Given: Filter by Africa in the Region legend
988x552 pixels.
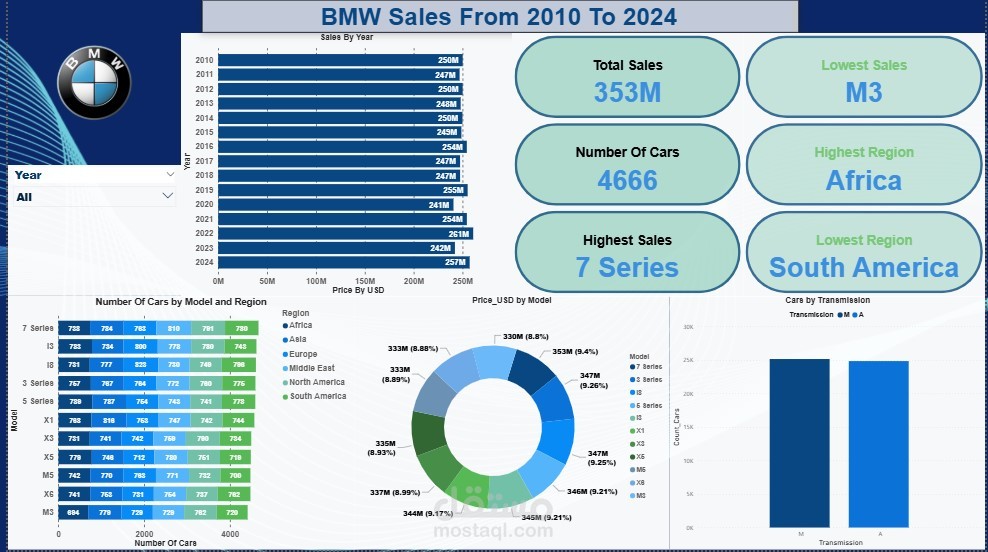Looking at the screenshot, I should (297, 325).
